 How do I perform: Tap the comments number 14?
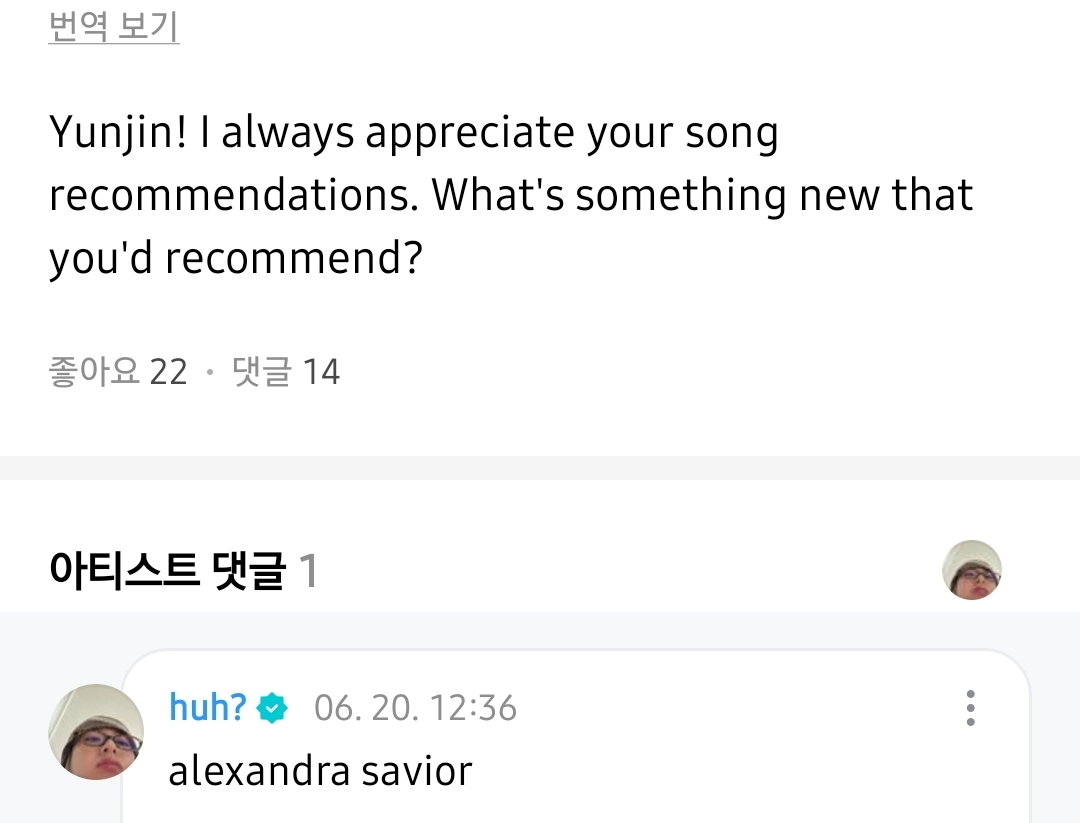(321, 373)
